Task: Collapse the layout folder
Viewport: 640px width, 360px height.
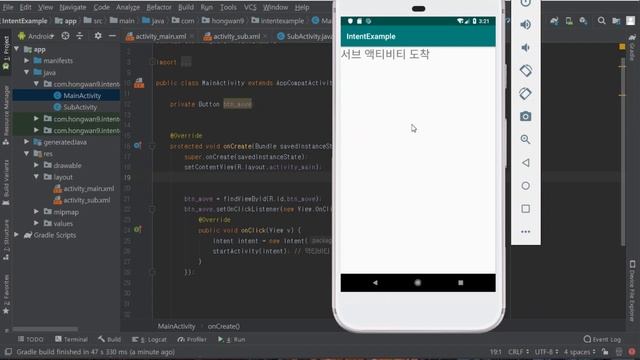Action: tap(36, 177)
